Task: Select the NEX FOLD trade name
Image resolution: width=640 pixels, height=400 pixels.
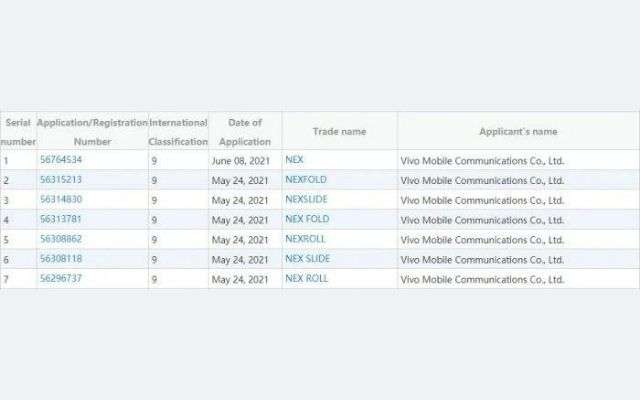Action: pos(307,219)
